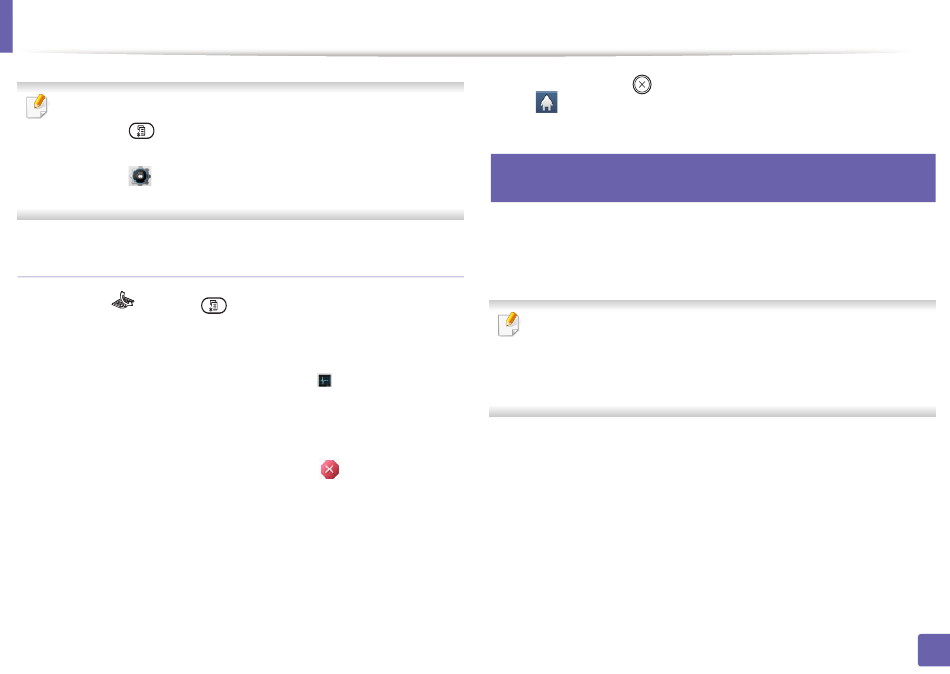
Task: Click the thin lavender divider line in left column
Action: point(241,277)
